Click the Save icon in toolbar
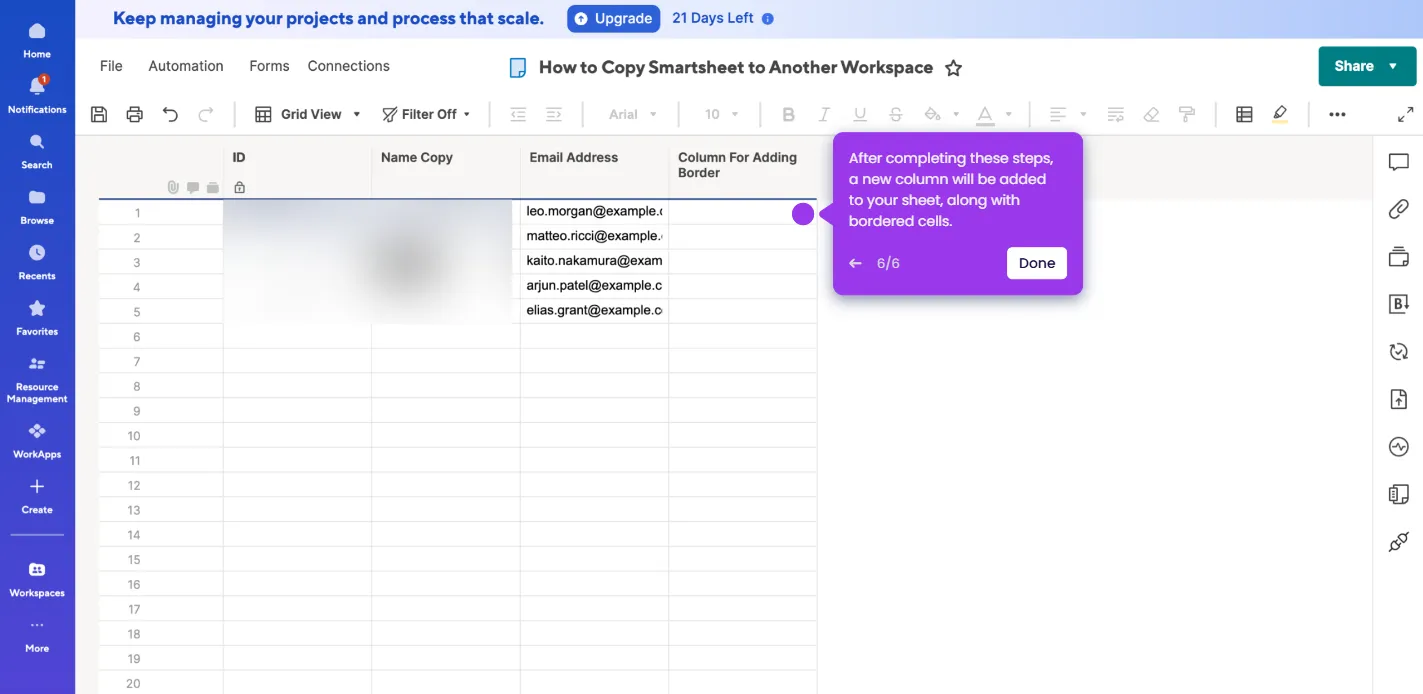1423x694 pixels. [99, 114]
